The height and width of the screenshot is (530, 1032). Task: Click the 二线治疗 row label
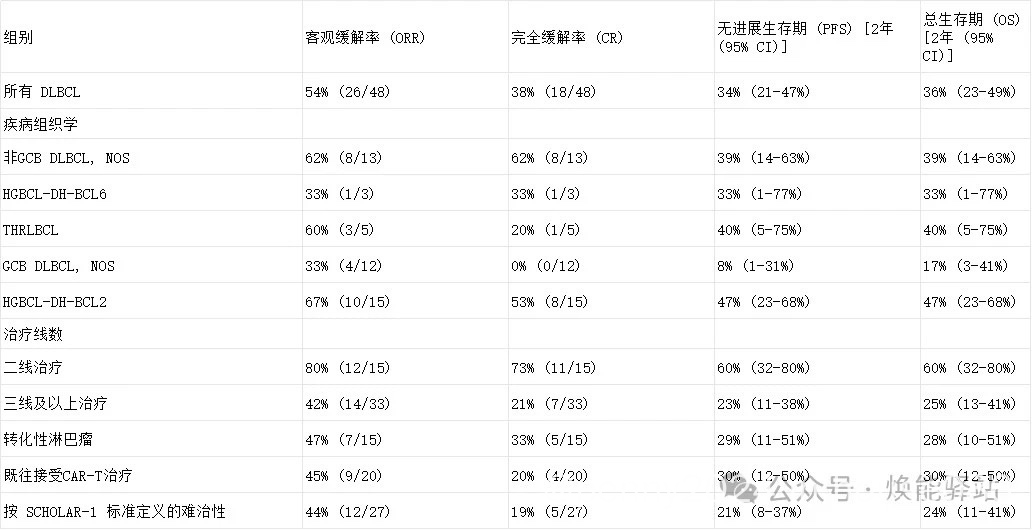click(x=33, y=367)
